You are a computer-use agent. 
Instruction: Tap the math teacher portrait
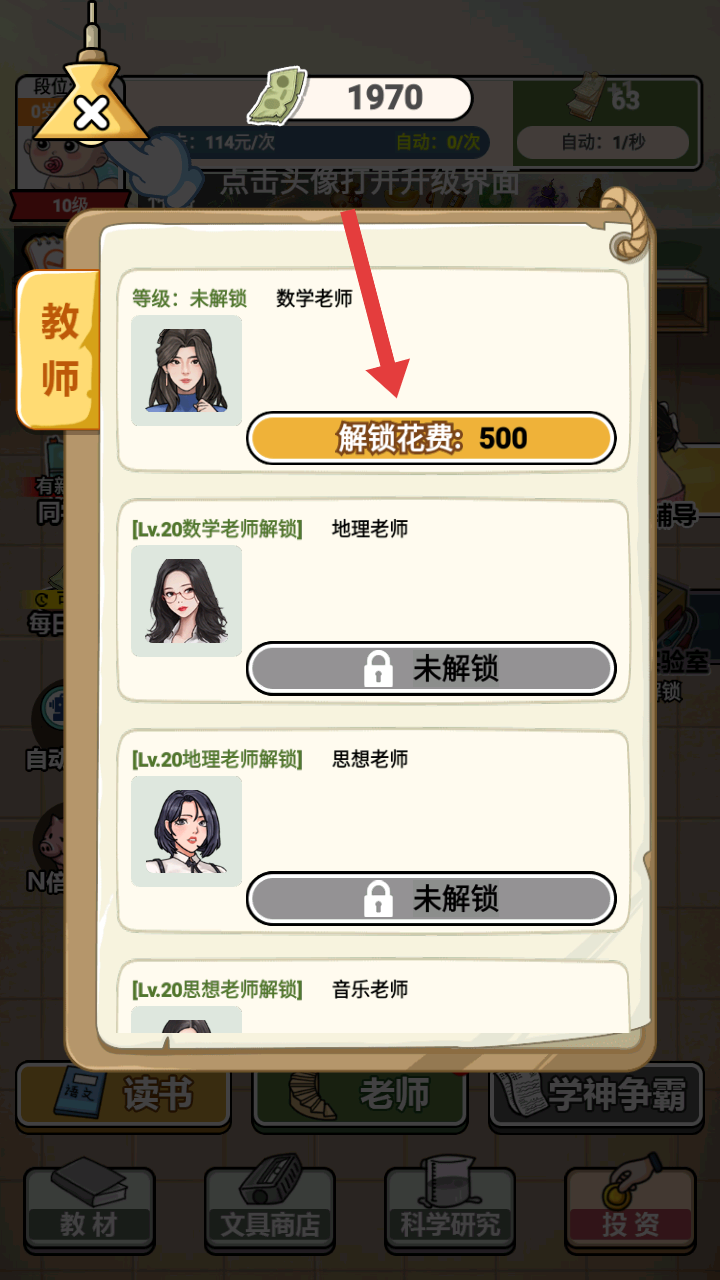click(x=187, y=371)
